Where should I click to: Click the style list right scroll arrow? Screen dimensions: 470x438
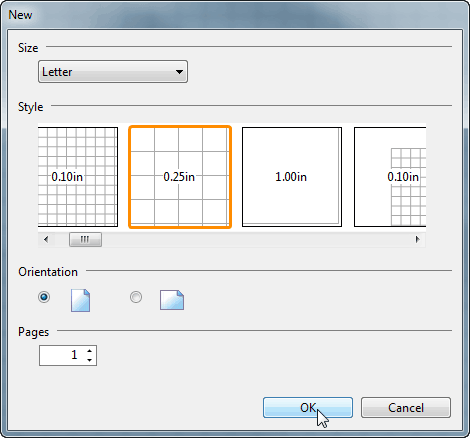[x=417, y=239]
